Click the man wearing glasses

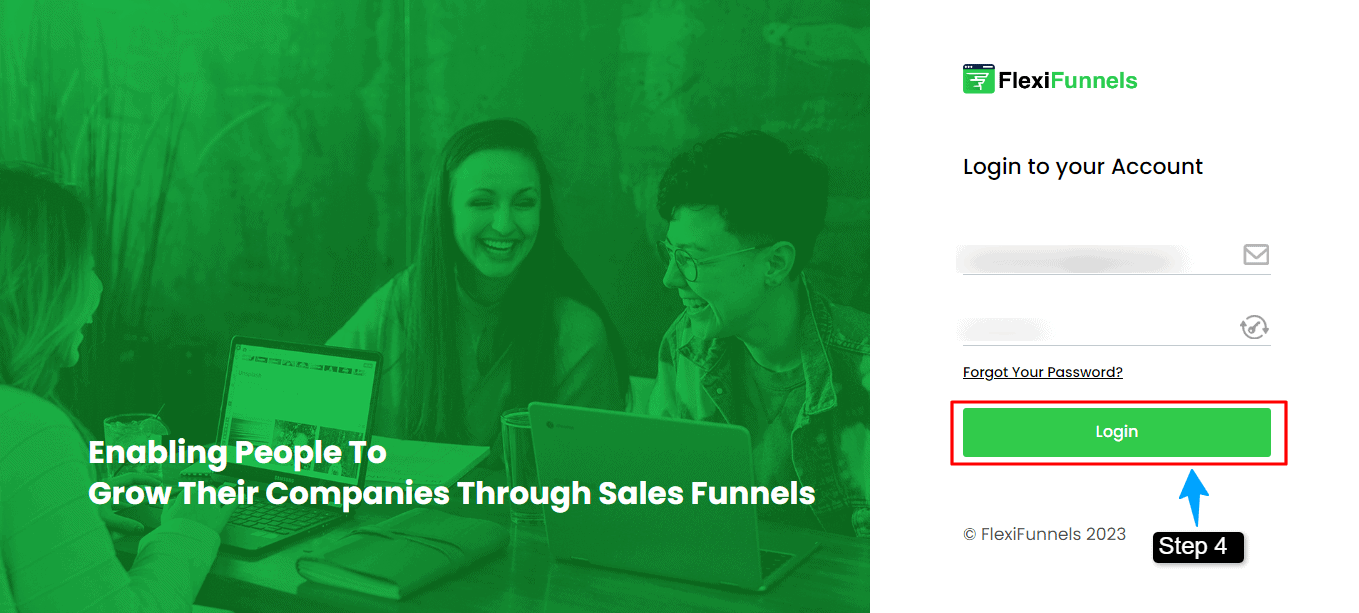[x=740, y=300]
